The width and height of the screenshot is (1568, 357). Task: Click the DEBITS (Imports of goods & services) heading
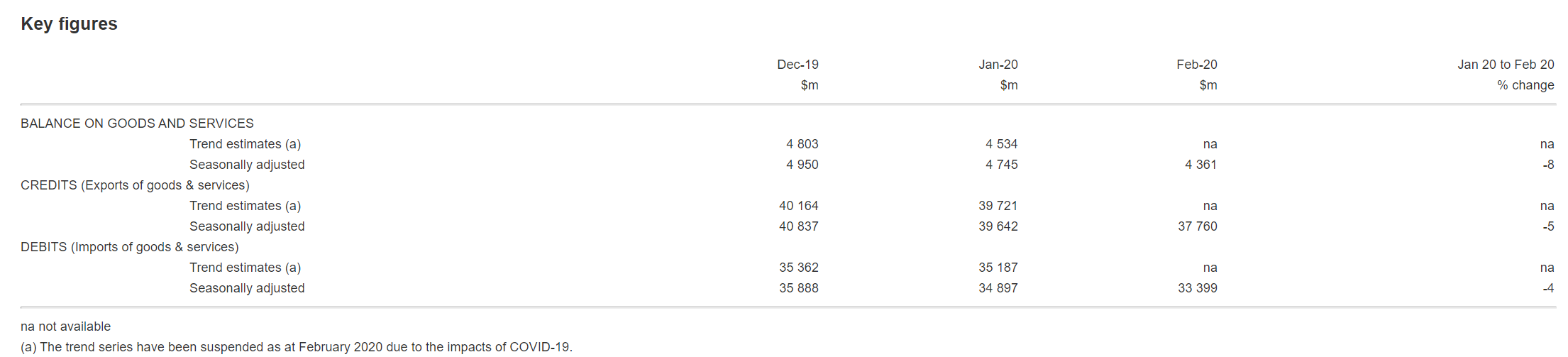tap(129, 247)
